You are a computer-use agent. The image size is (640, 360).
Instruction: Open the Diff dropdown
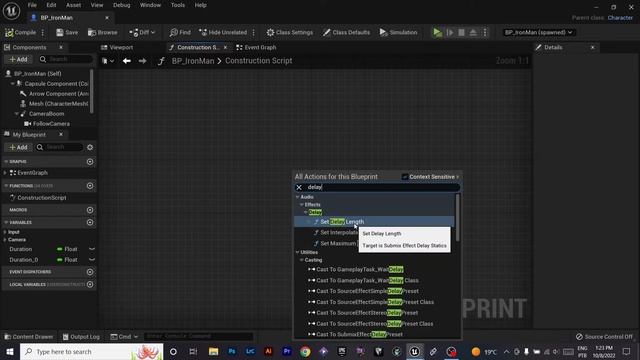(x=142, y=32)
